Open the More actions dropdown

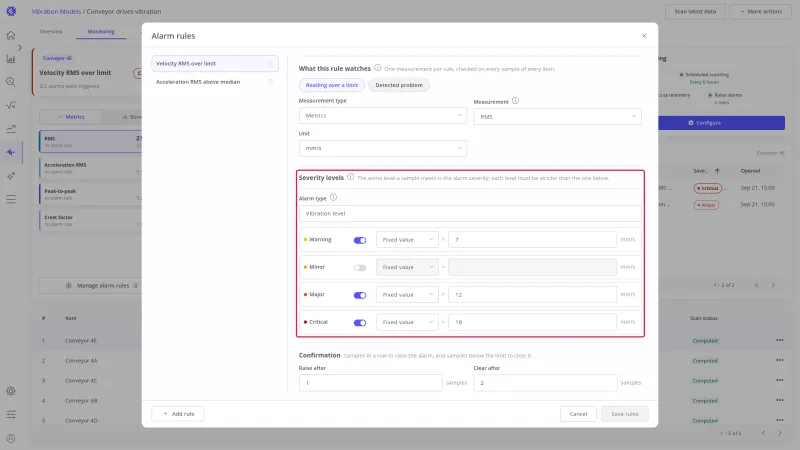pyautogui.click(x=761, y=11)
